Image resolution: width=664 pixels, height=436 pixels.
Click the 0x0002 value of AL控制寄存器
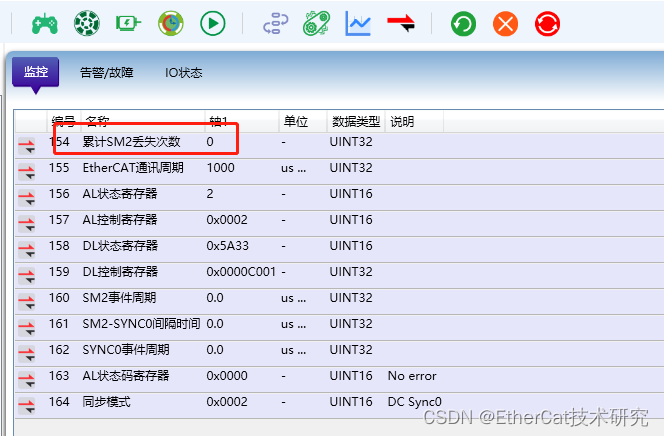(x=227, y=220)
